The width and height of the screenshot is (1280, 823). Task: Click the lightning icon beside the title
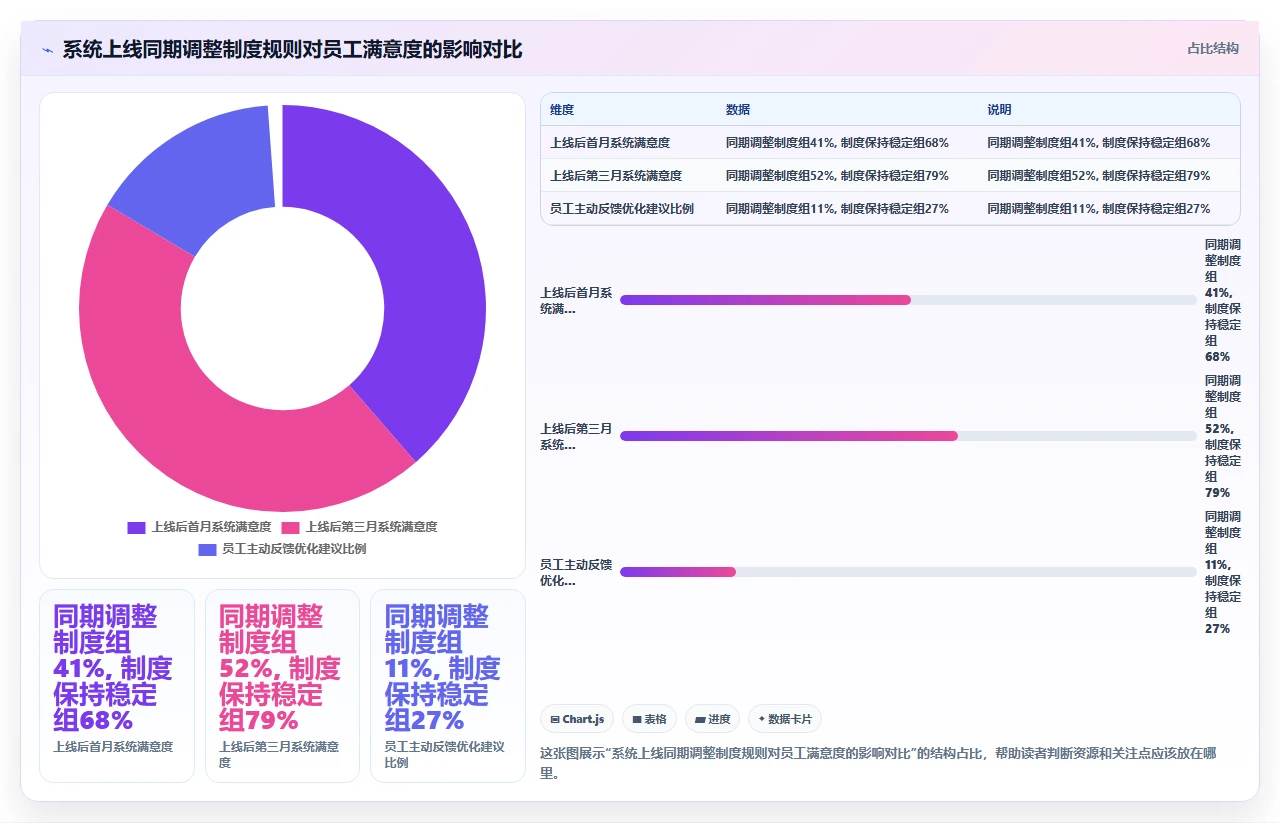click(x=47, y=50)
